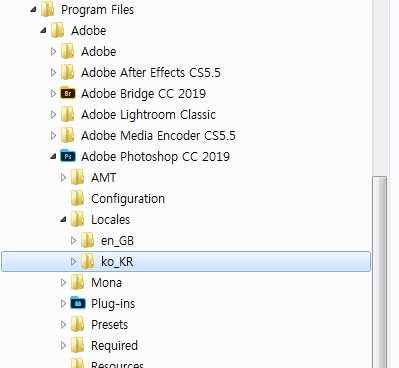399x368 pixels.
Task: Click the Plug-ins blue folder icon
Action: point(78,303)
